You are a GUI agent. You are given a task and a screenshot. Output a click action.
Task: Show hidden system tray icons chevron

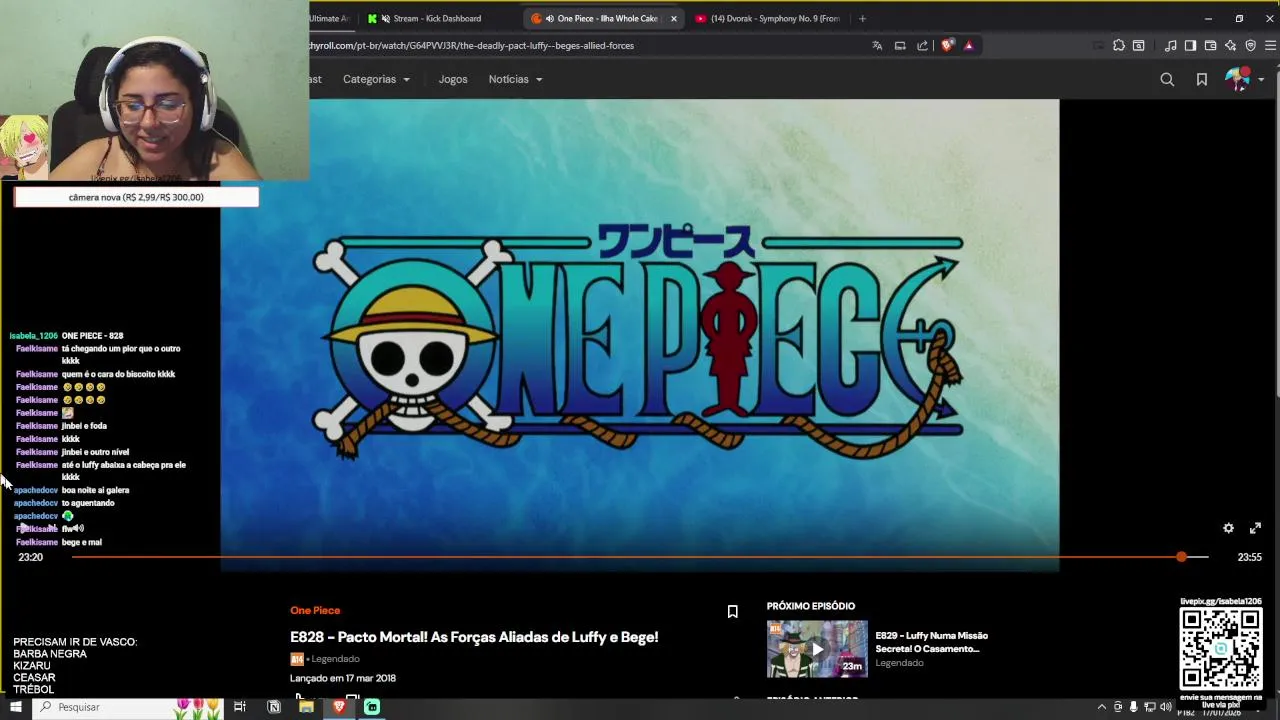pyautogui.click(x=1101, y=707)
